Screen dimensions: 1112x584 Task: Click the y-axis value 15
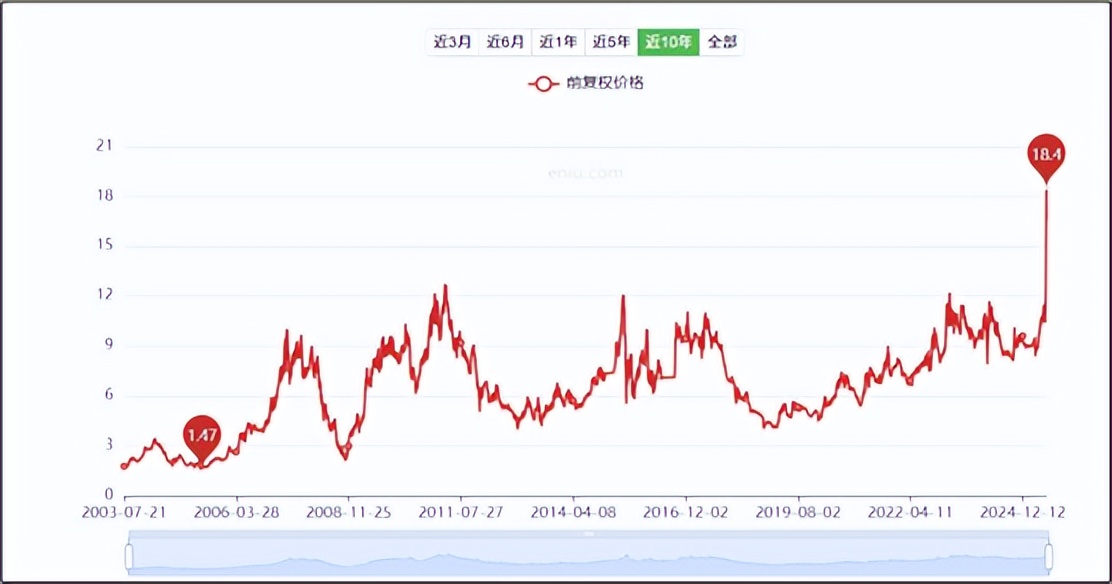pos(104,245)
